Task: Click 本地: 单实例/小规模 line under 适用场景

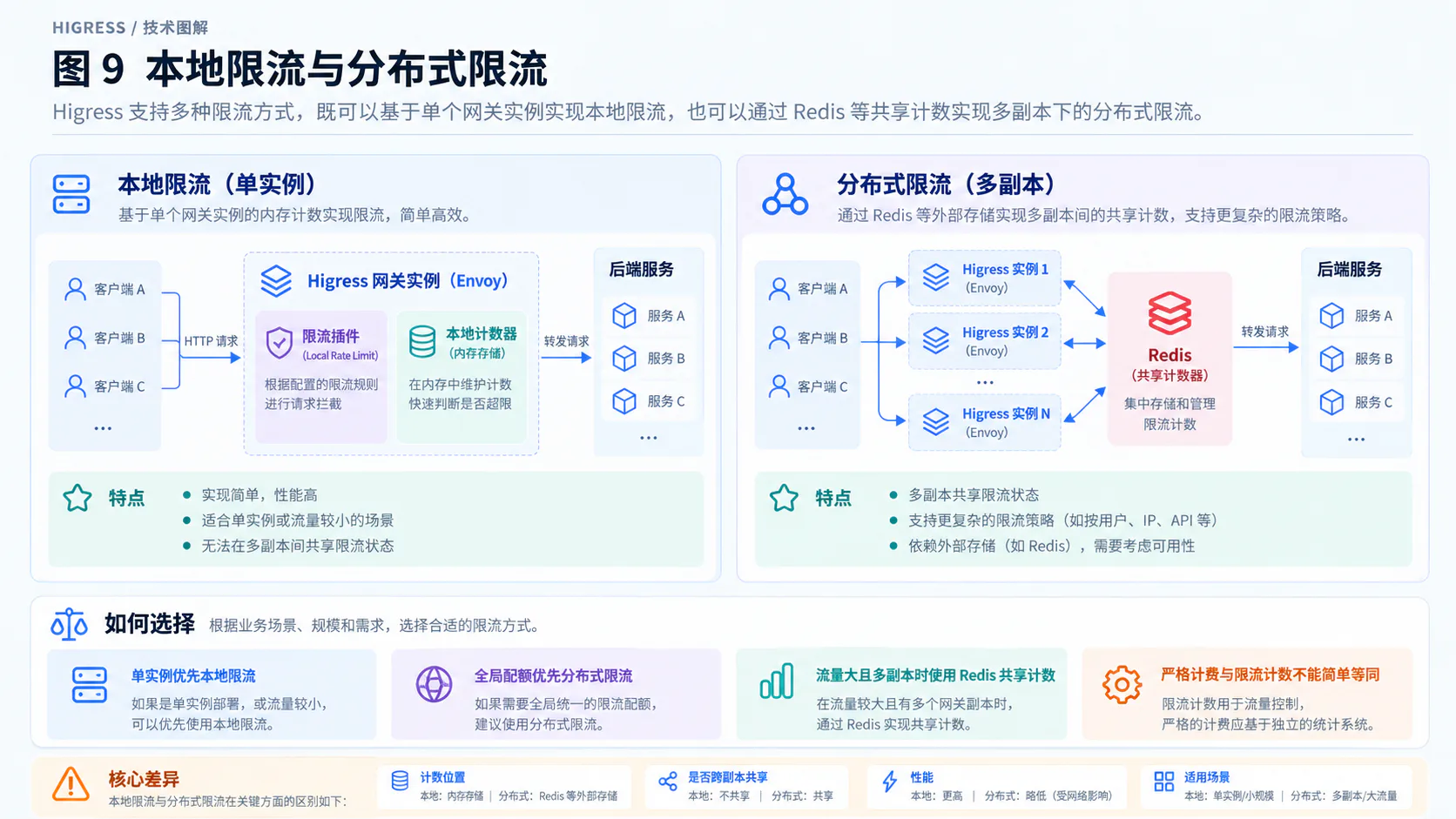Action: pos(1291,796)
